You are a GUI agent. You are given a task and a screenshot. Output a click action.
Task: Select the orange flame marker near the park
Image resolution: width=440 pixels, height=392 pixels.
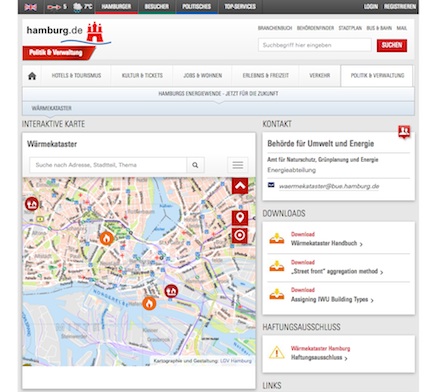[x=107, y=238]
